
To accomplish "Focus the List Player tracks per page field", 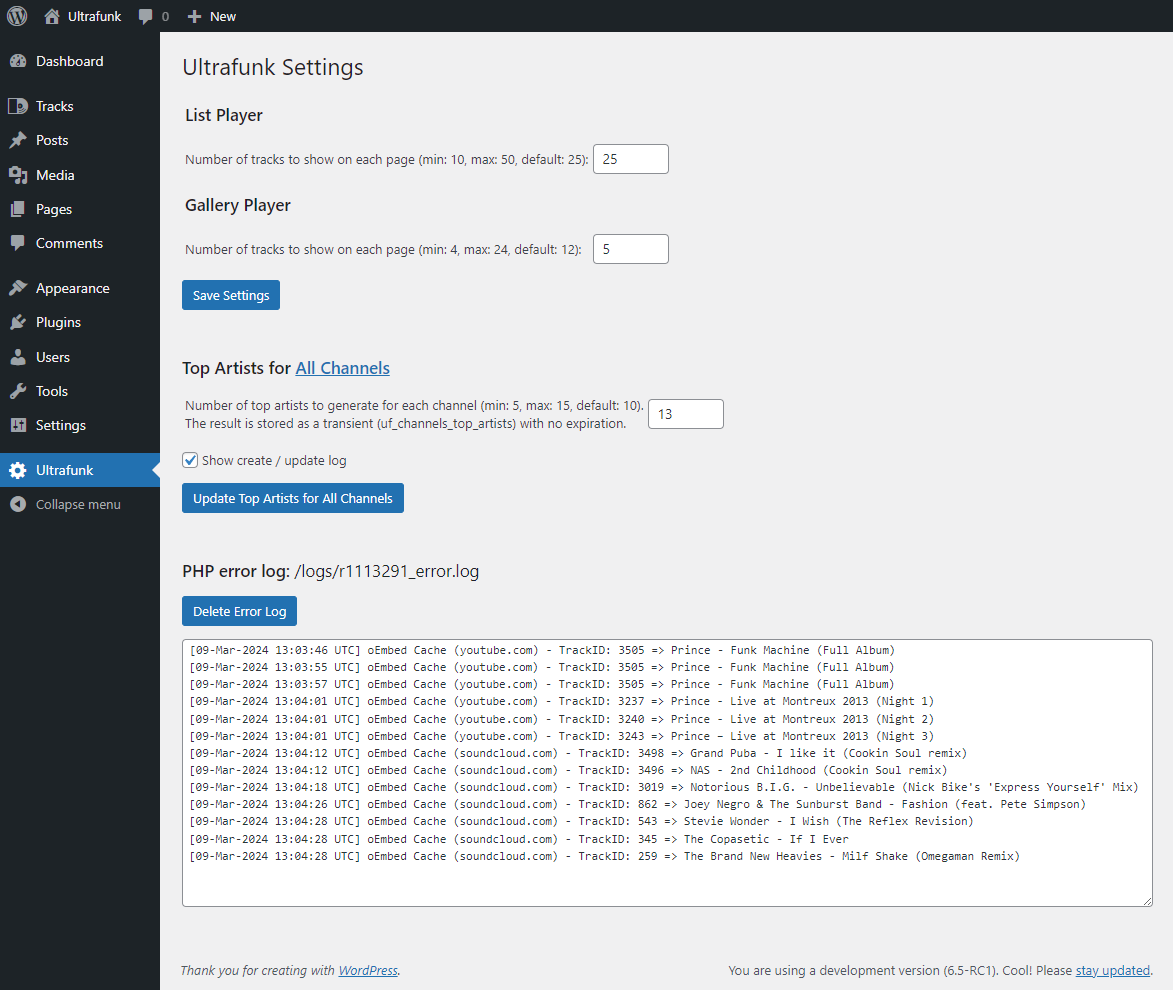I will (631, 159).
